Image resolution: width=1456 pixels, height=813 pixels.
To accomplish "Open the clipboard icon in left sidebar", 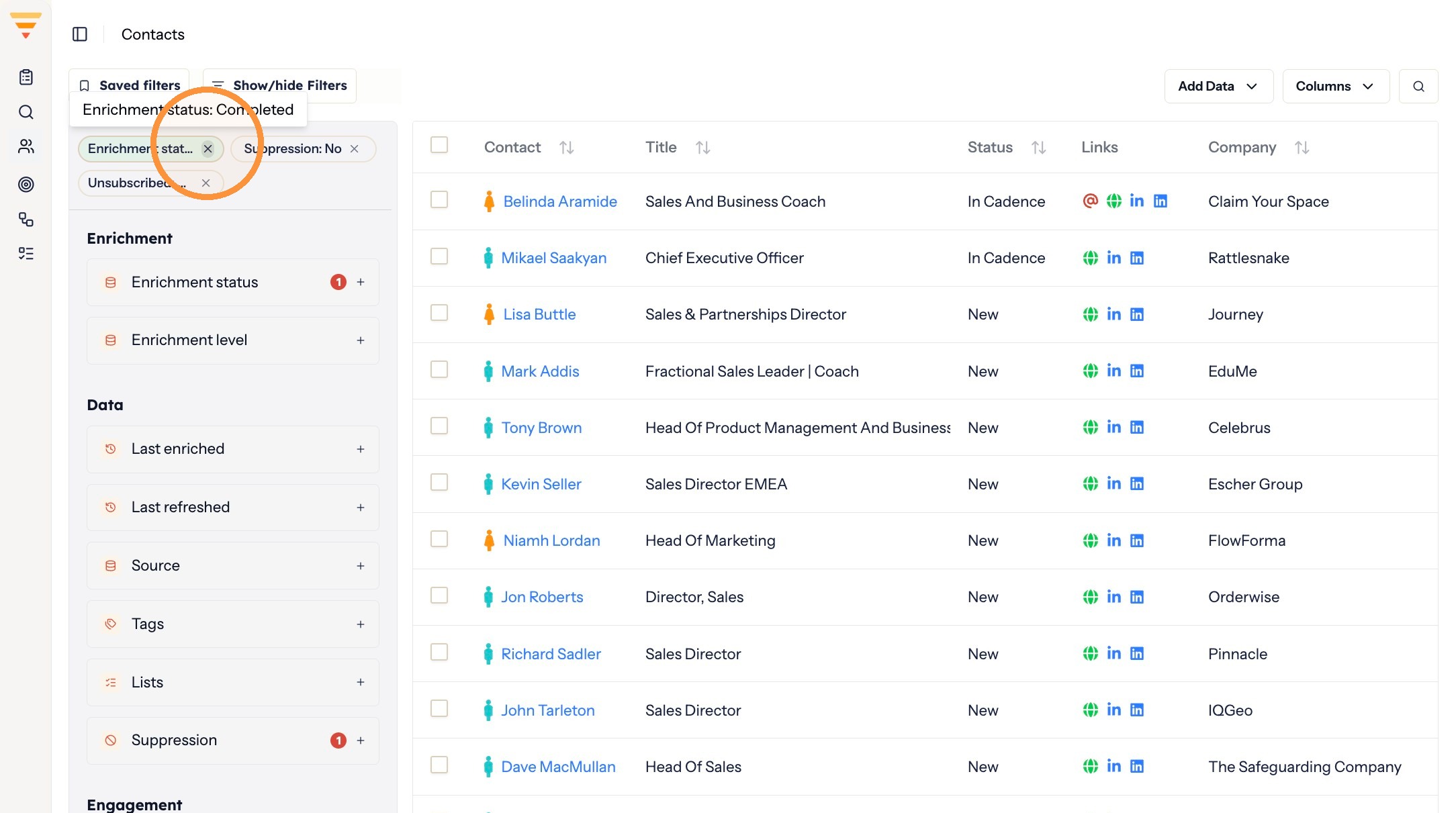I will [x=26, y=77].
